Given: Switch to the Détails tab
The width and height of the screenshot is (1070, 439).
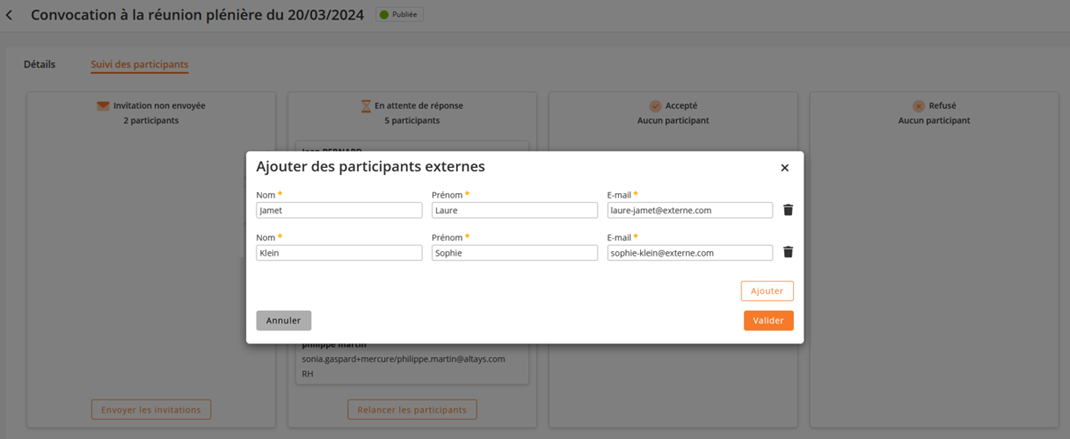Looking at the screenshot, I should click(40, 64).
